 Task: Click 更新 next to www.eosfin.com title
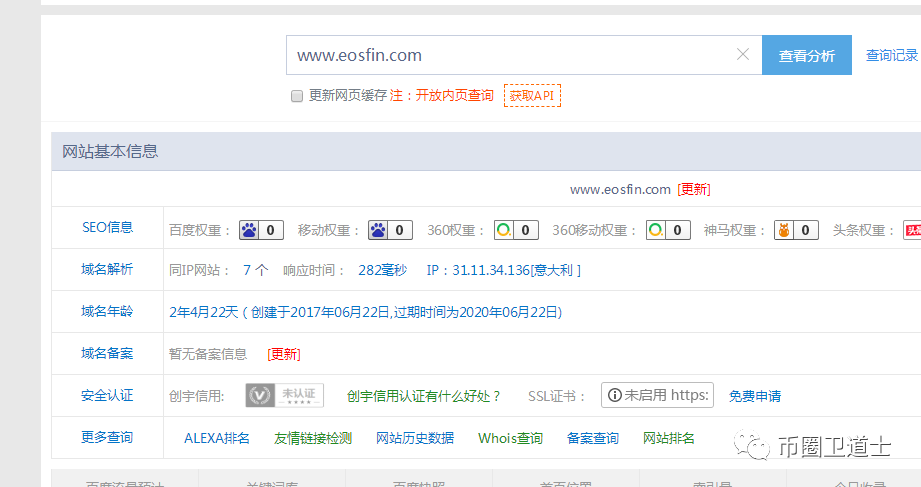click(694, 189)
